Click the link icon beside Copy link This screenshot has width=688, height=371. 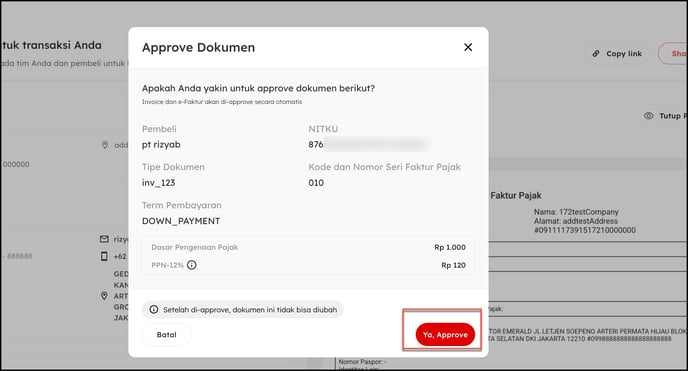pyautogui.click(x=596, y=54)
